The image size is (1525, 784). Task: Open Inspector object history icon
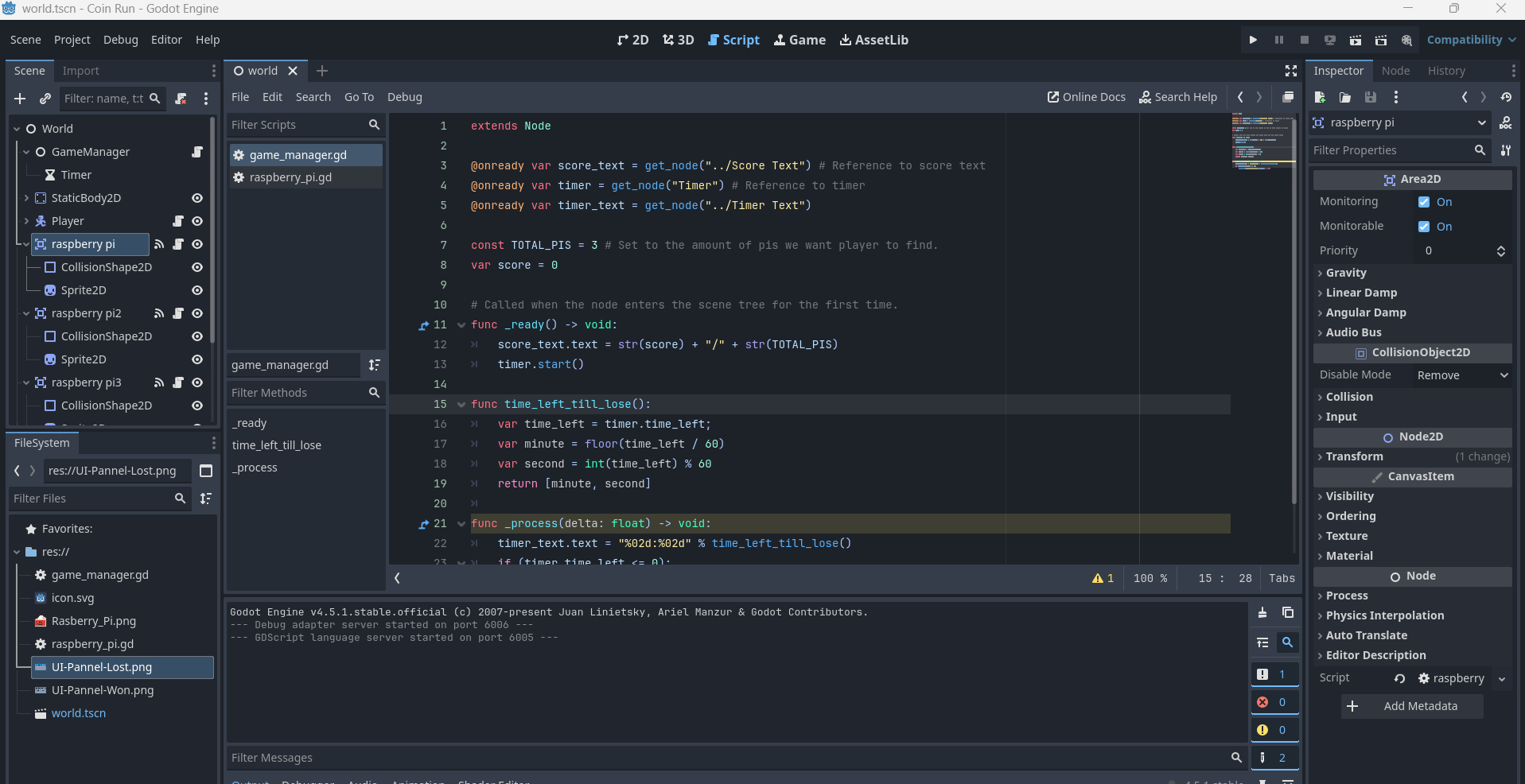point(1506,97)
